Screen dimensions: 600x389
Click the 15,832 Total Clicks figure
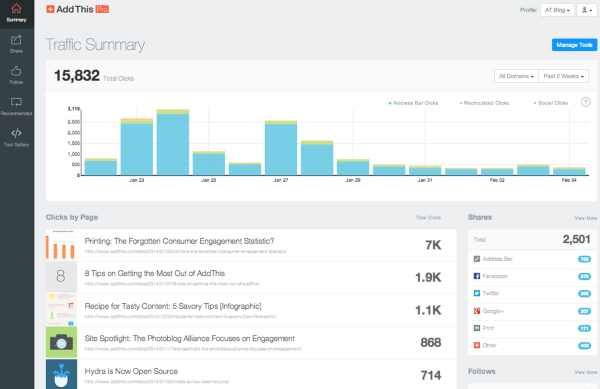(77, 75)
